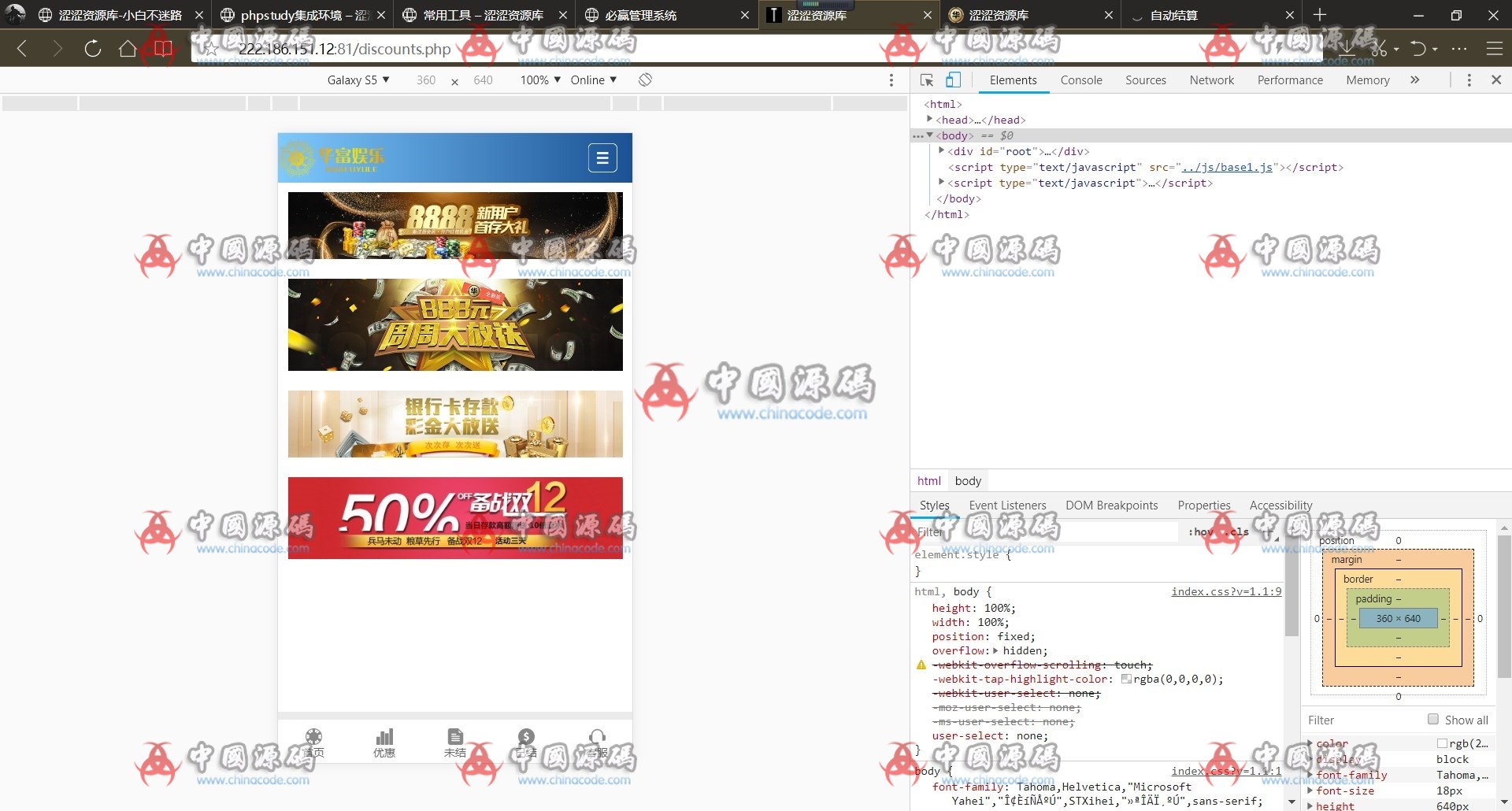Switch to the Console tab
Viewport: 1512px width, 811px height.
click(1081, 80)
